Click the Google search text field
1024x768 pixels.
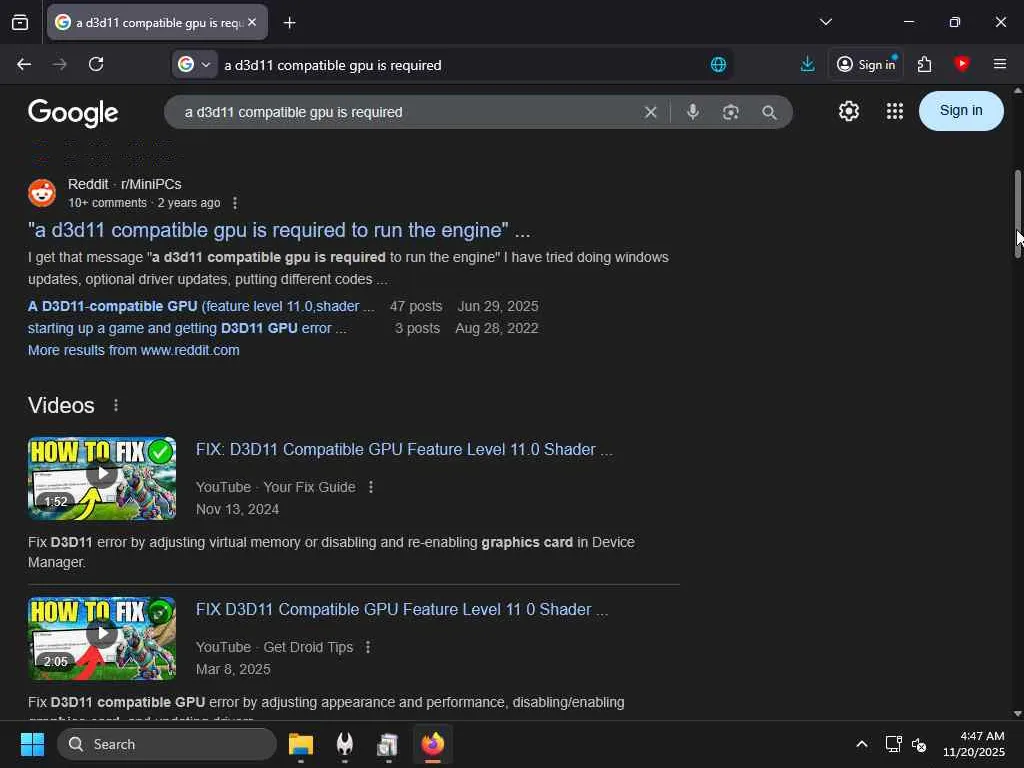[405, 112]
